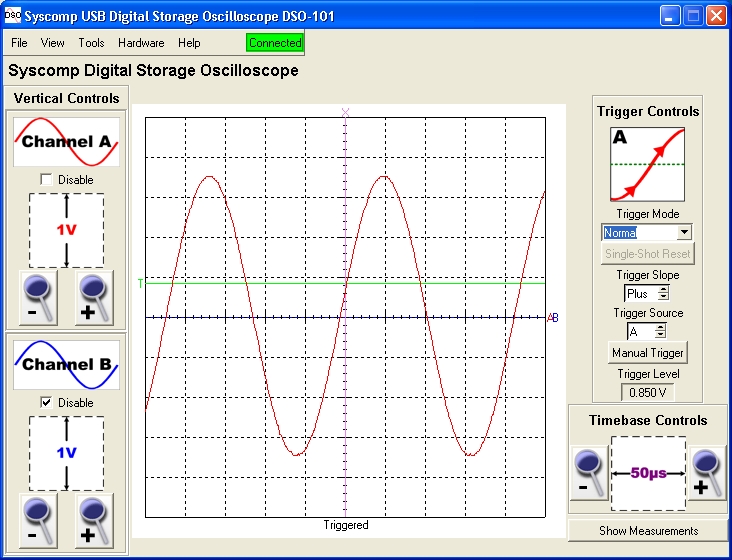Open the Hardware menu

141,43
